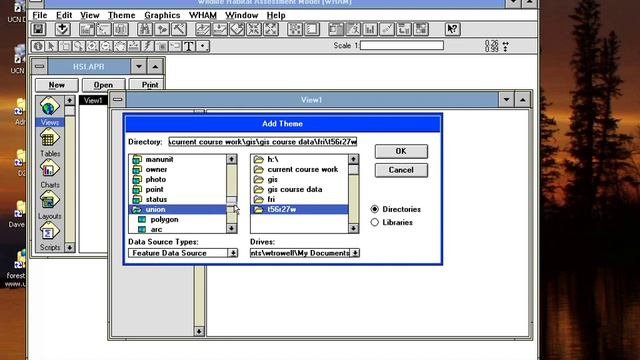
Task: Select the polygon feature class under union
Action: point(164,220)
